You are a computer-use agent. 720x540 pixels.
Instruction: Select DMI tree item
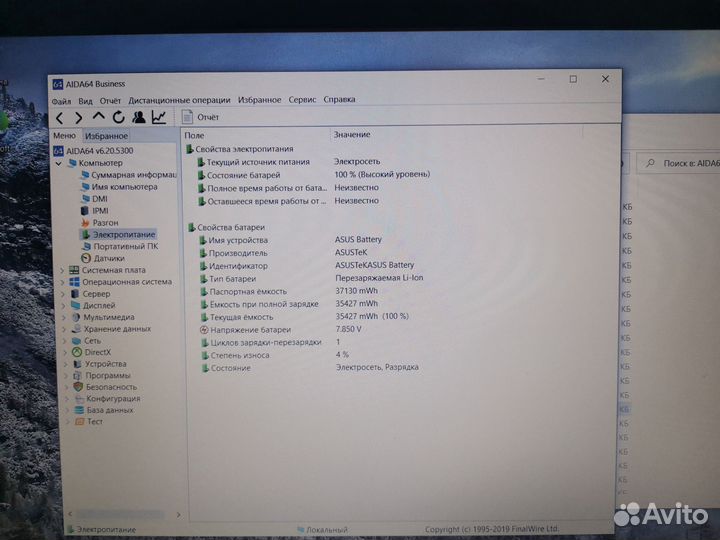(x=94, y=199)
